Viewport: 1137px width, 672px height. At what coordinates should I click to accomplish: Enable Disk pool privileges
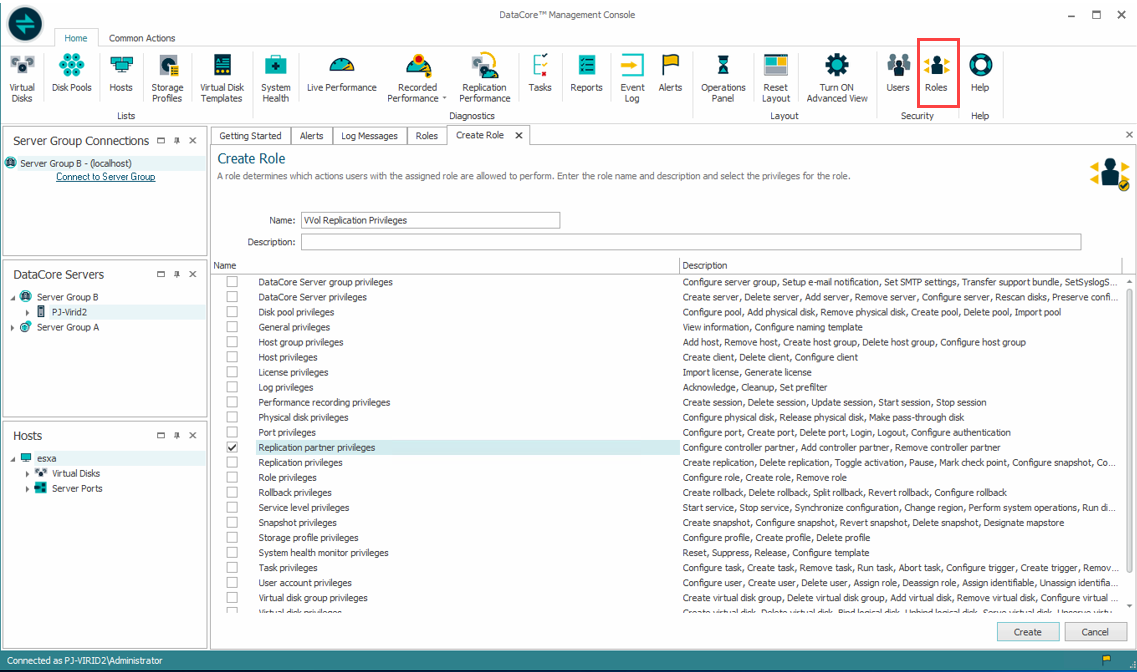pyautogui.click(x=232, y=312)
